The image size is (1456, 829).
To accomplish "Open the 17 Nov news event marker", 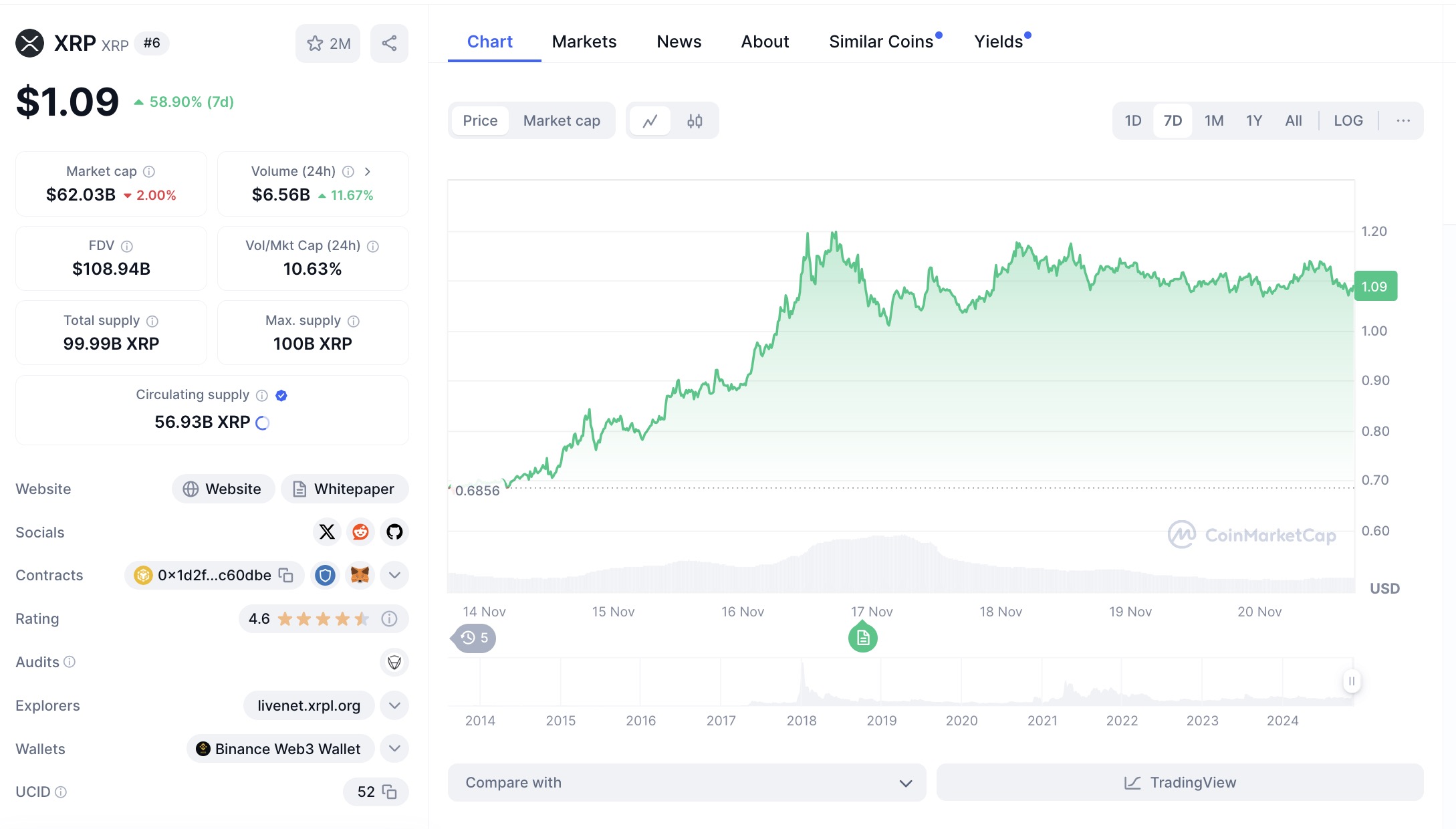I will (x=863, y=638).
